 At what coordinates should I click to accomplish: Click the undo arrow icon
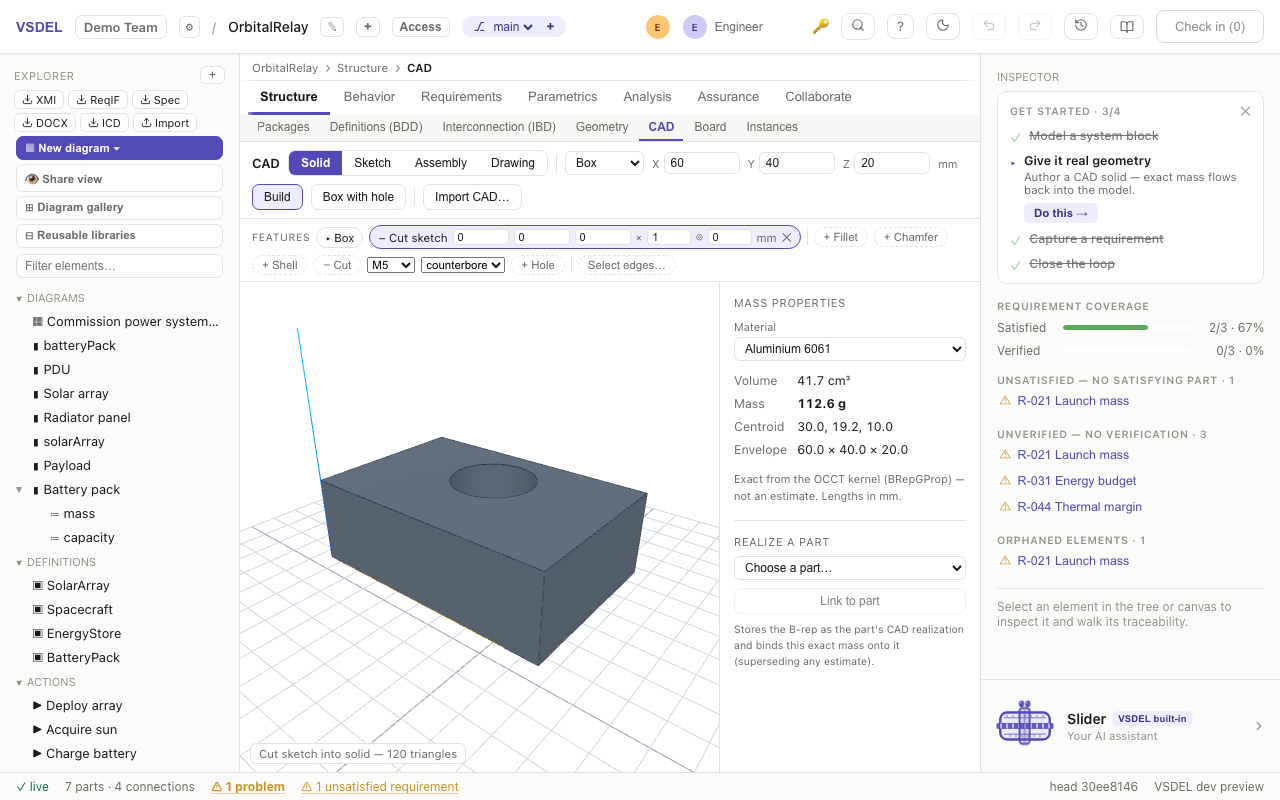(989, 27)
